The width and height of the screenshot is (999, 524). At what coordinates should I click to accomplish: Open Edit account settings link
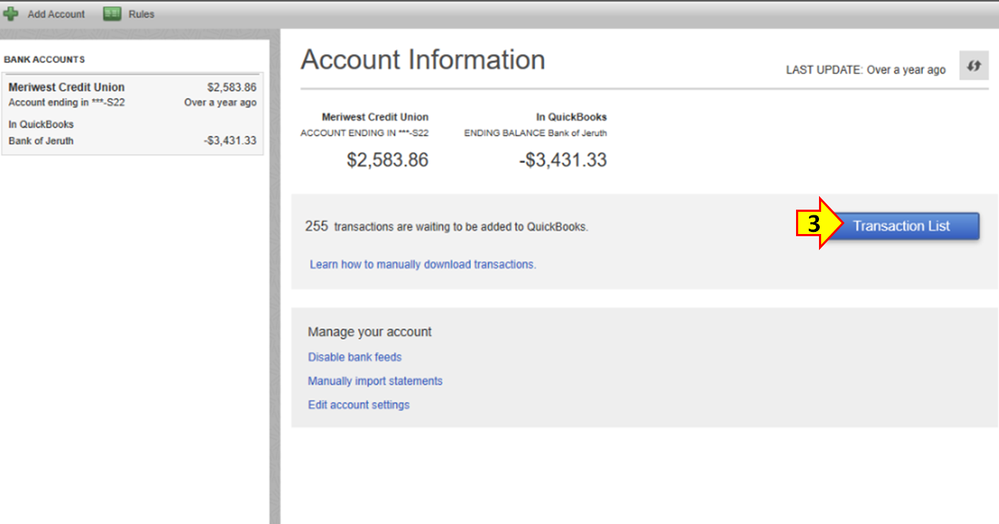(358, 405)
